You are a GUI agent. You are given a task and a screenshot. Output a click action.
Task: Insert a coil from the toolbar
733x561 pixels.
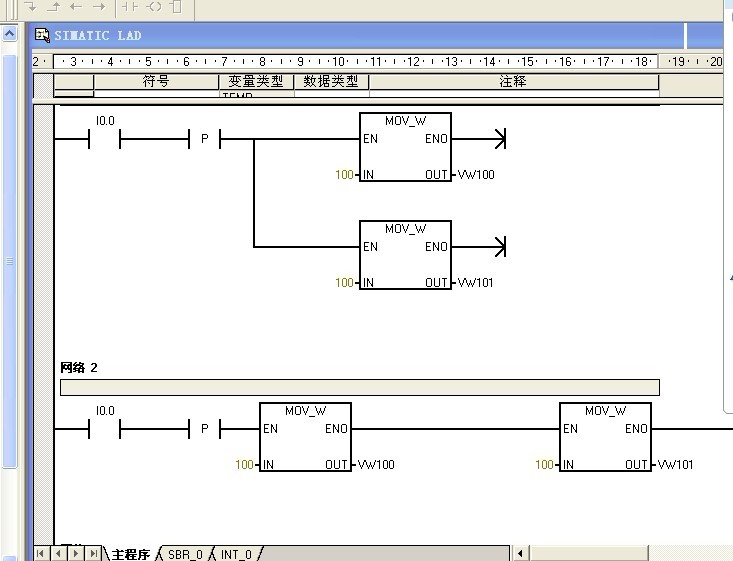coord(154,7)
